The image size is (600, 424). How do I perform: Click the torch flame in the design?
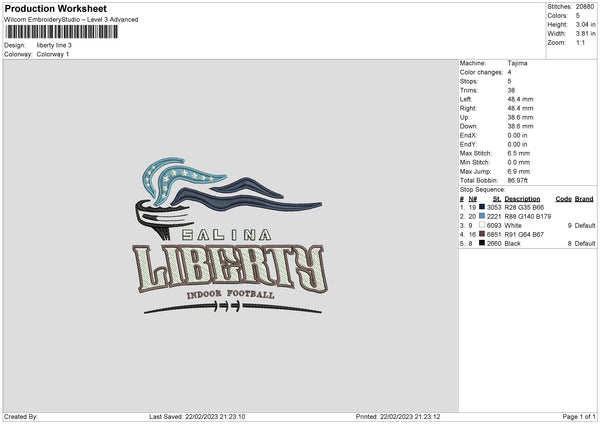pos(230,184)
